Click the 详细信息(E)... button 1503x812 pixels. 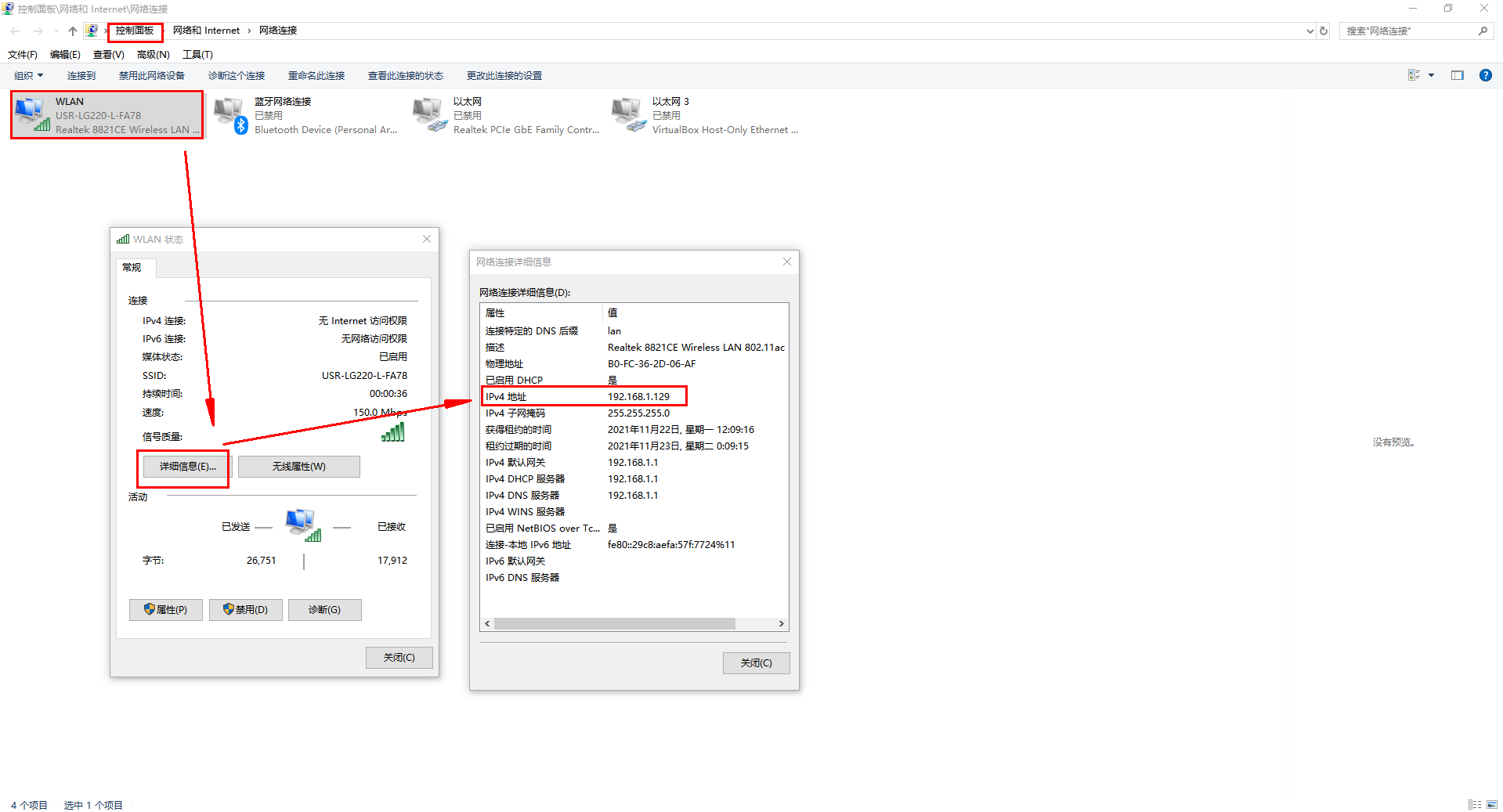tap(187, 467)
